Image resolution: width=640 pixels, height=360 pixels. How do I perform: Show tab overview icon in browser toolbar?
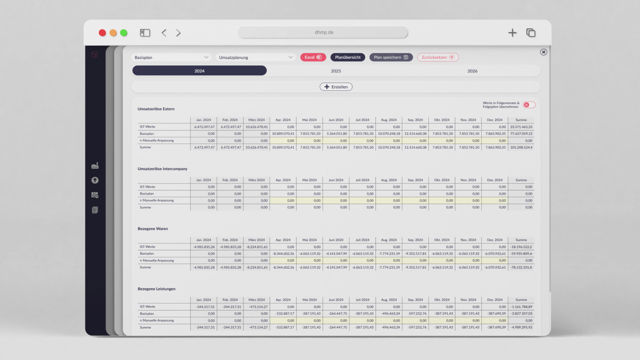531,33
